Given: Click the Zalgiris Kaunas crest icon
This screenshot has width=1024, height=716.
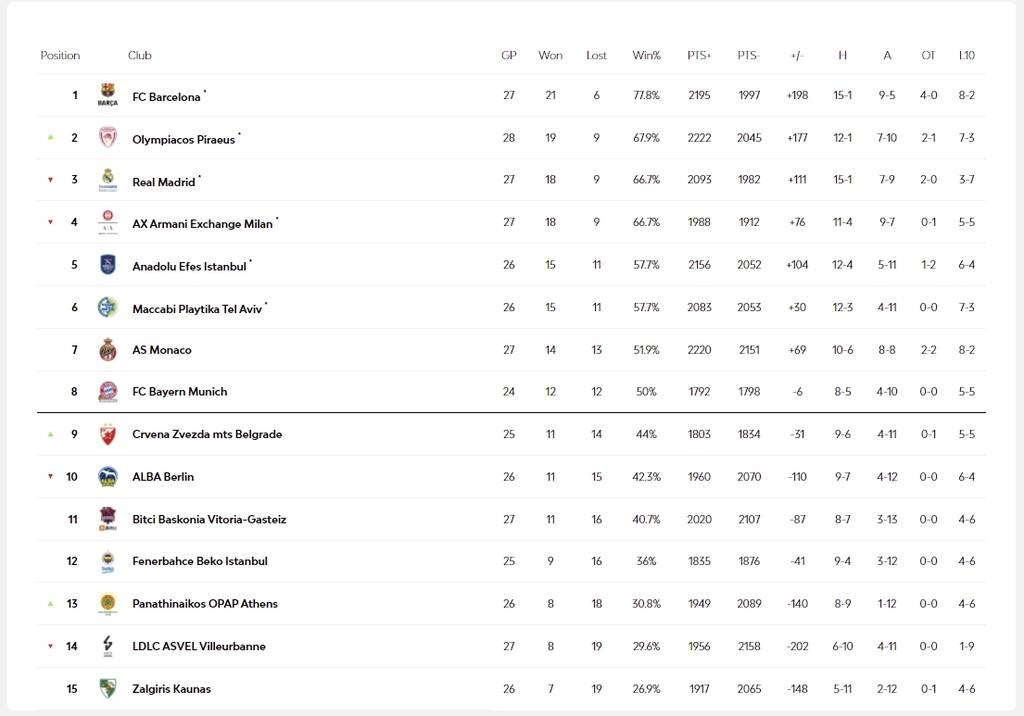Looking at the screenshot, I should (x=108, y=688).
